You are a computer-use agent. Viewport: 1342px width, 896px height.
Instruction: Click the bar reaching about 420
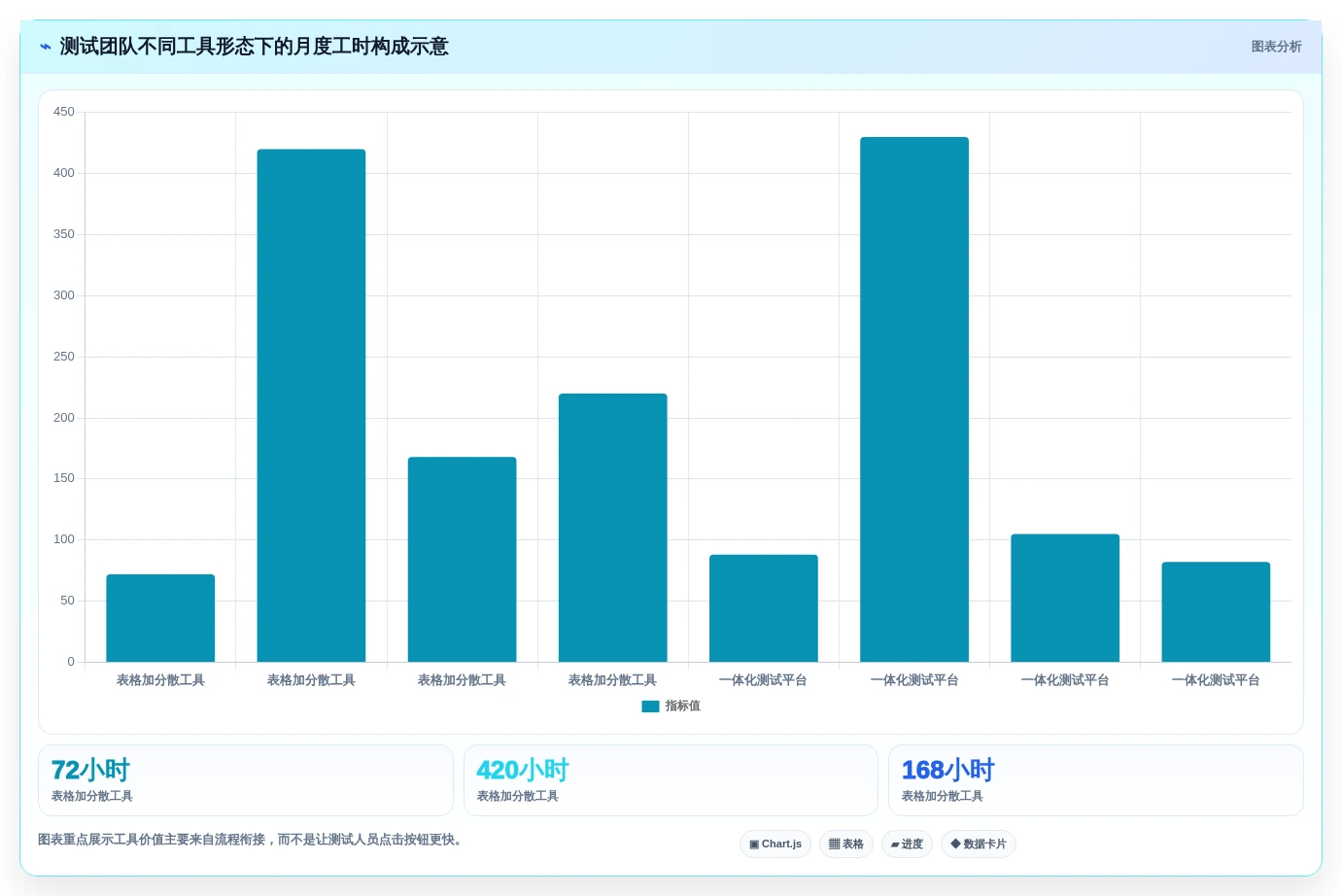pyautogui.click(x=311, y=405)
